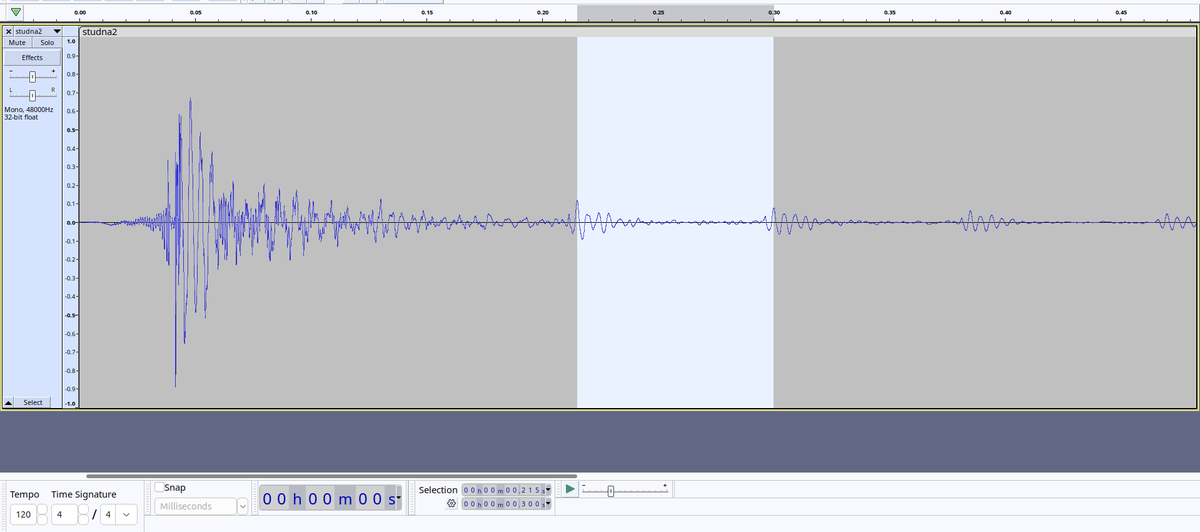Open the selection settings gear icon
This screenshot has width=1200, height=532.
(x=451, y=503)
